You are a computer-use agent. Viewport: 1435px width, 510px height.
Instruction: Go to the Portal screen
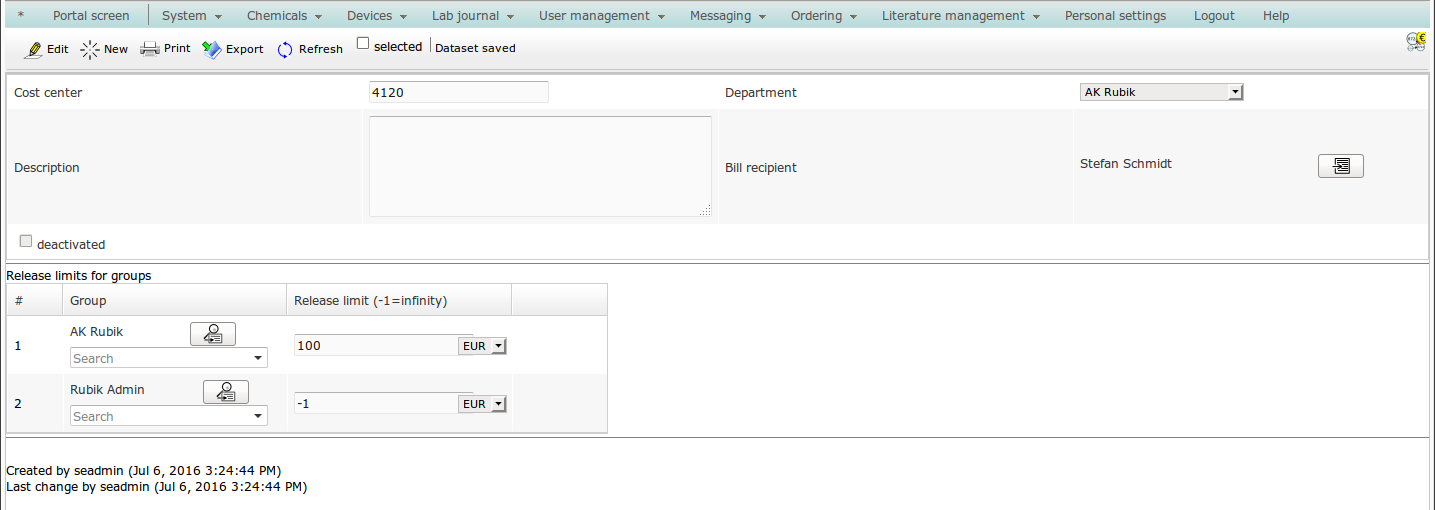(91, 16)
